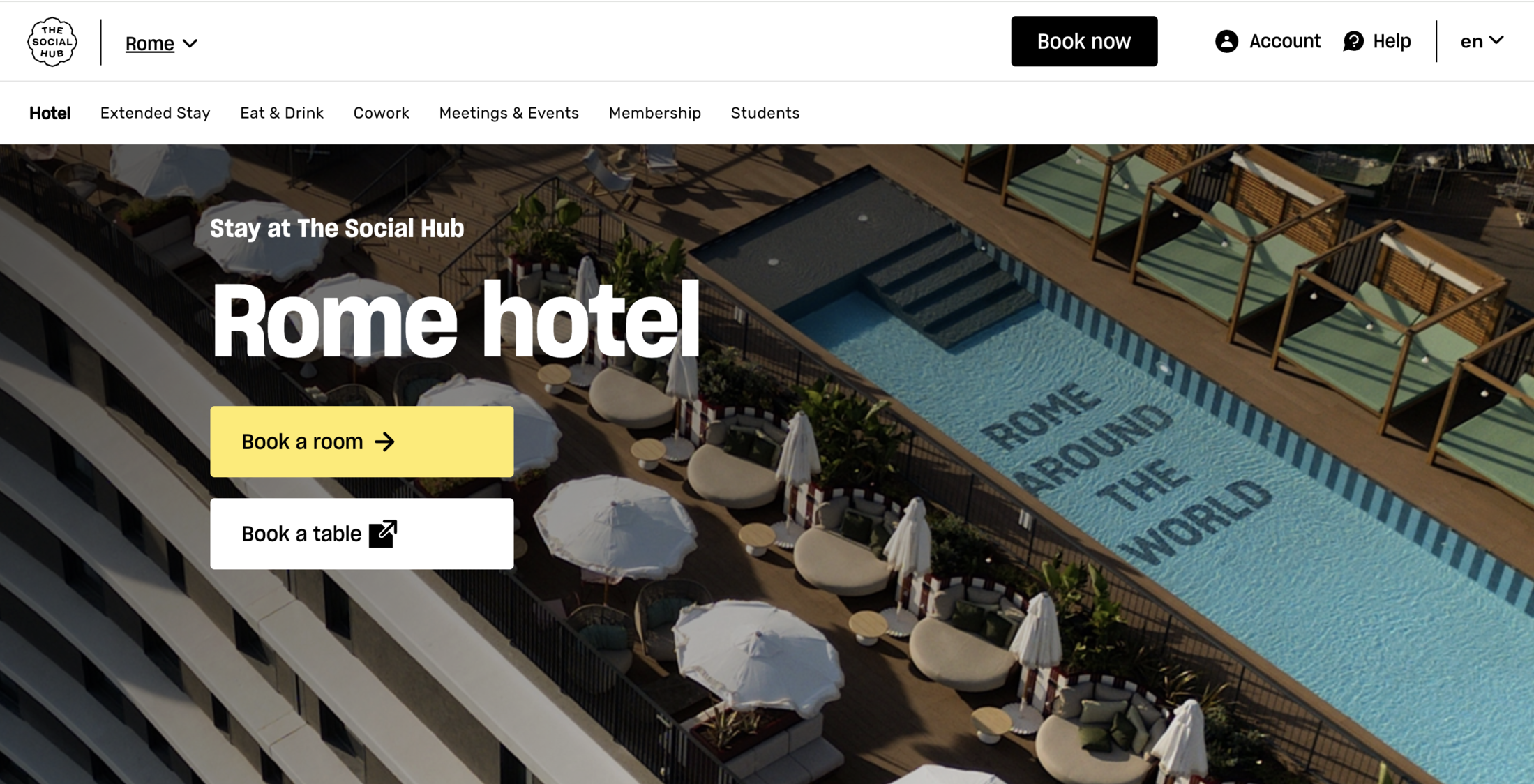Click the yellow Book a room button
Viewport: 1534px width, 784px height.
362,442
